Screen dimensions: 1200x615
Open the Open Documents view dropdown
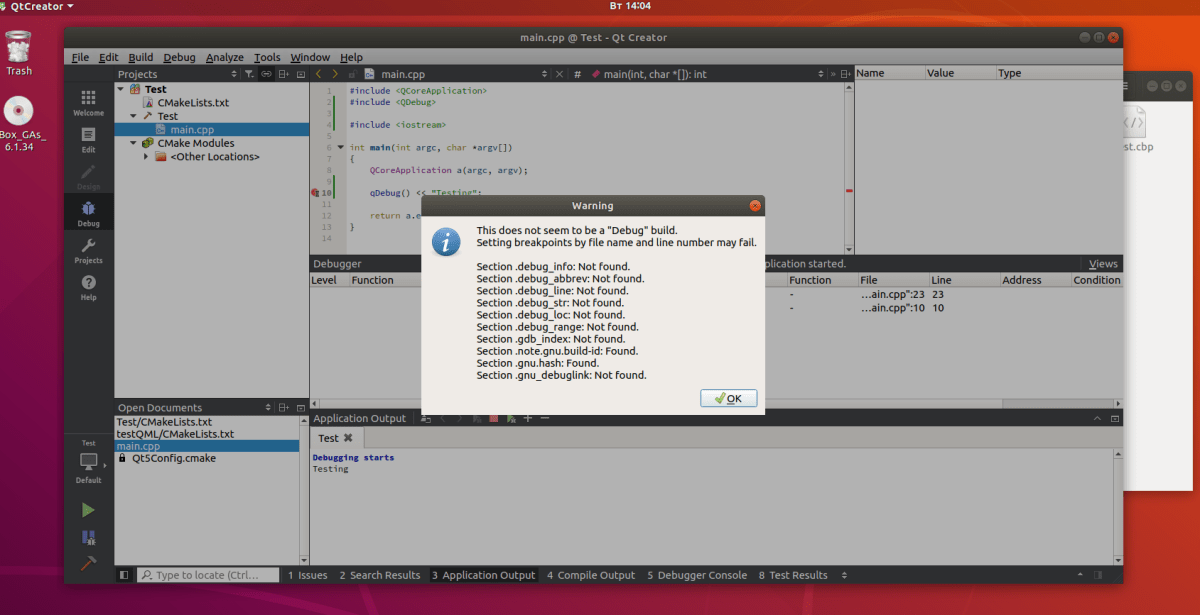[x=267, y=408]
